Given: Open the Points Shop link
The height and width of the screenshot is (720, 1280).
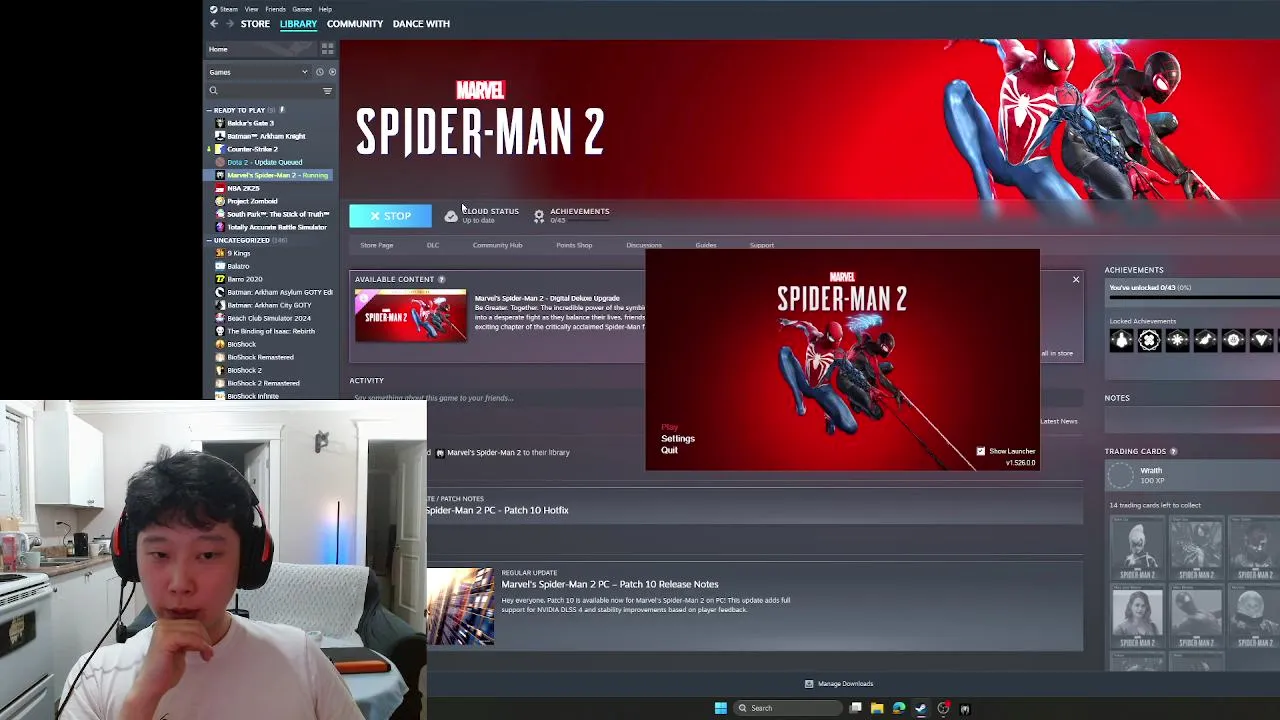Looking at the screenshot, I should click(x=574, y=245).
